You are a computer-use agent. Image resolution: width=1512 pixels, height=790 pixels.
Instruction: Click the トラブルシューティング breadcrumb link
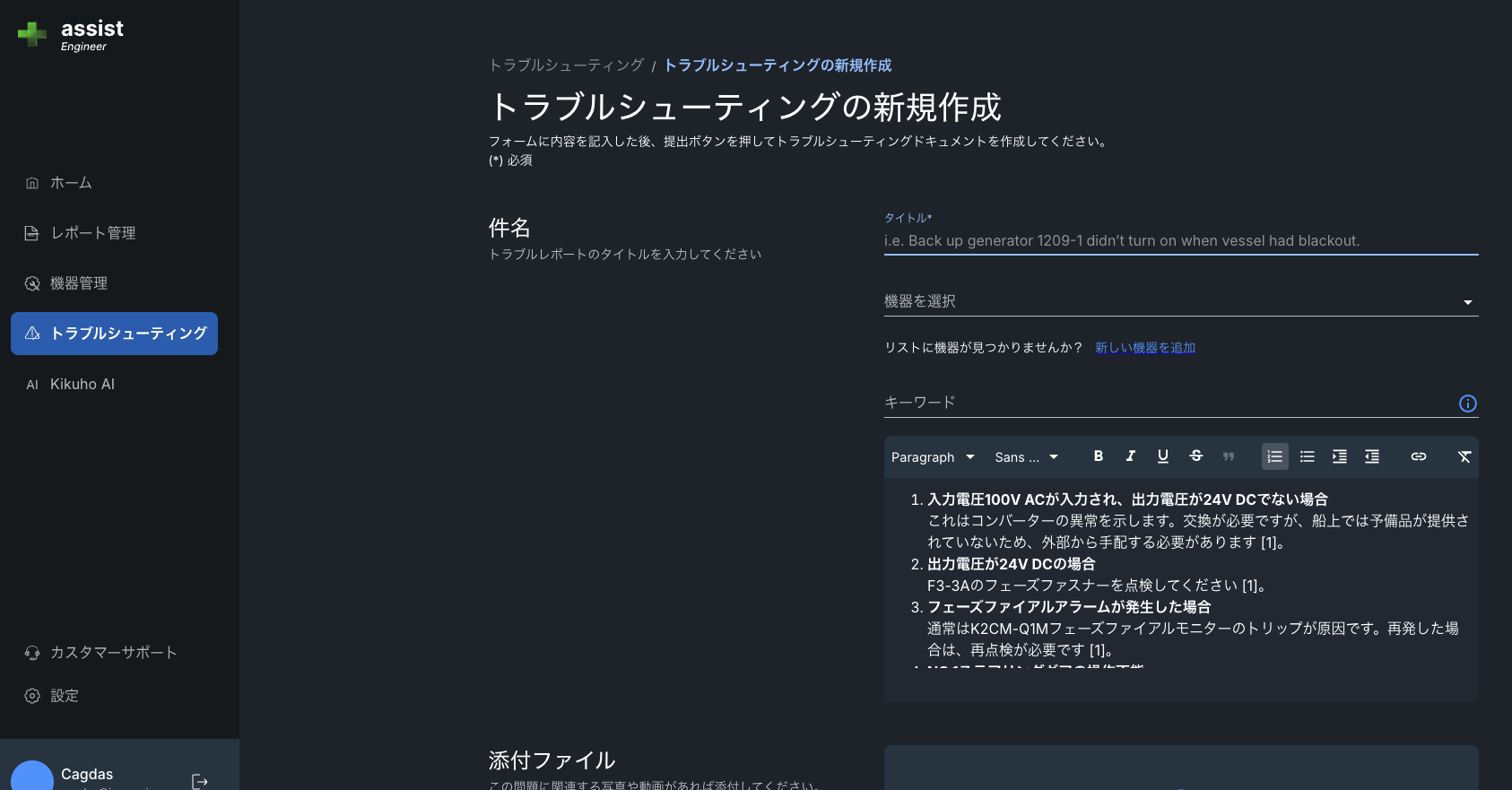tap(567, 65)
